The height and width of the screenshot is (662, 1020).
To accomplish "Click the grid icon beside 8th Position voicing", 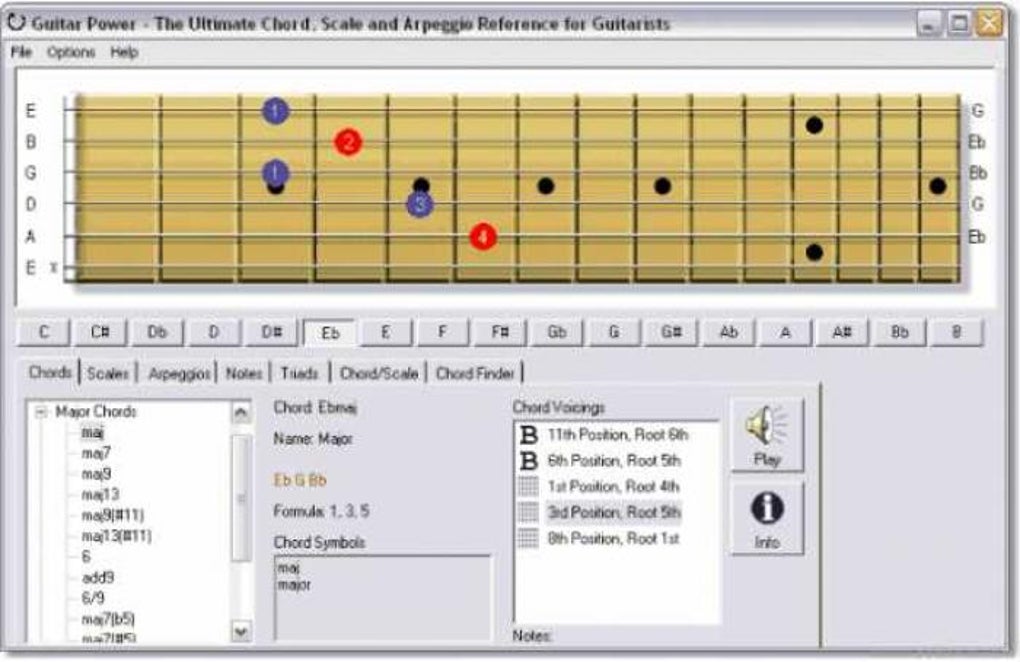I will pyautogui.click(x=528, y=538).
